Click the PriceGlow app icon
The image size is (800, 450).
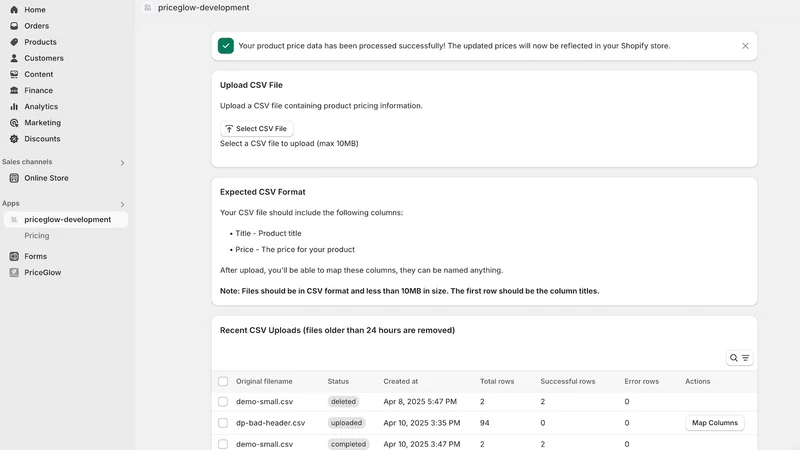pos(14,272)
